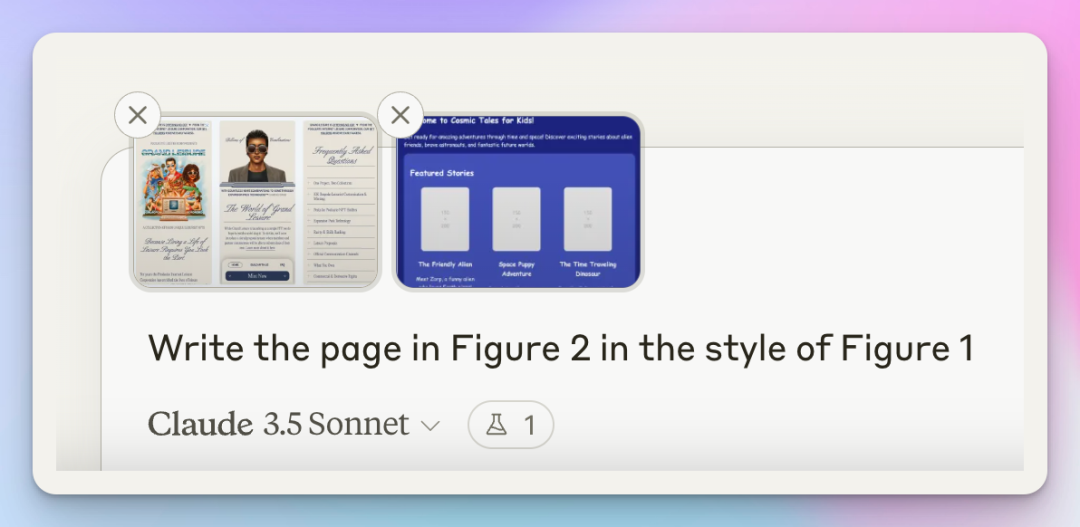
Task: Remove the first attached image
Action: coord(138,115)
